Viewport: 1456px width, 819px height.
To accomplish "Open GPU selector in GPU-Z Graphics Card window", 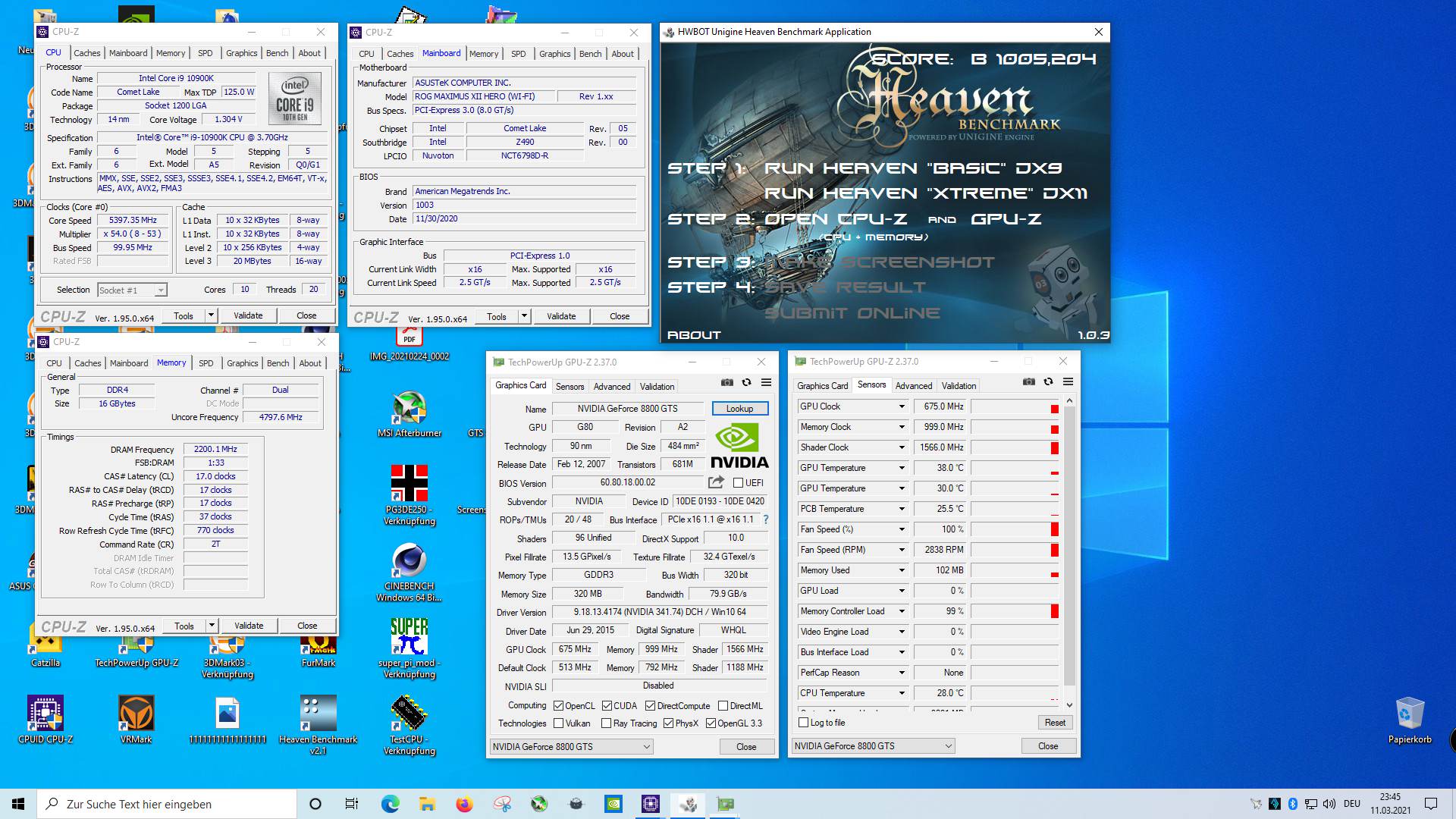I will [571, 747].
